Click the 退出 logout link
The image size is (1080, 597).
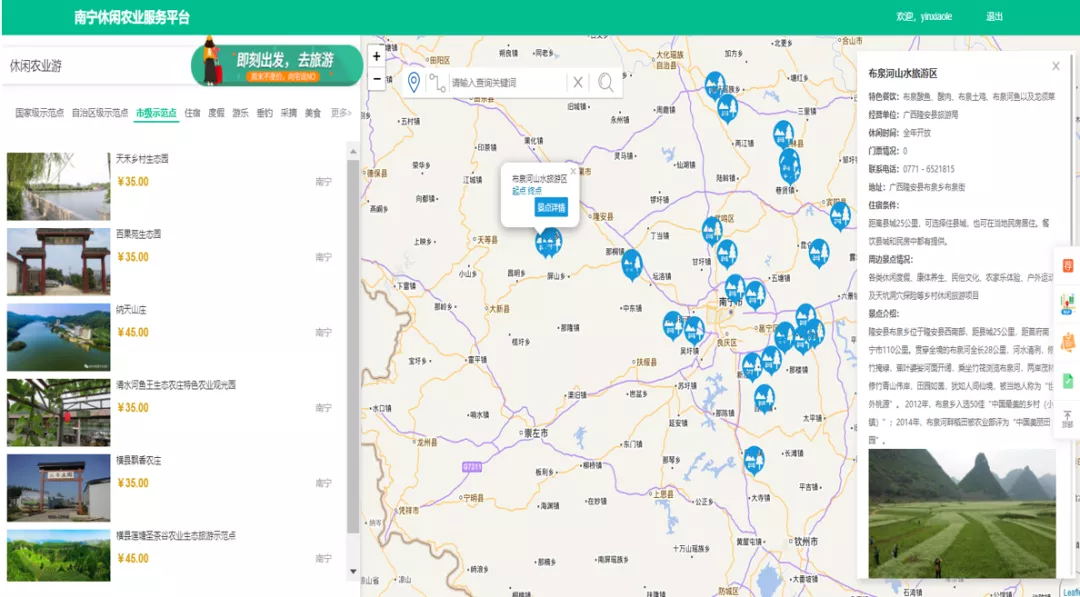click(994, 17)
